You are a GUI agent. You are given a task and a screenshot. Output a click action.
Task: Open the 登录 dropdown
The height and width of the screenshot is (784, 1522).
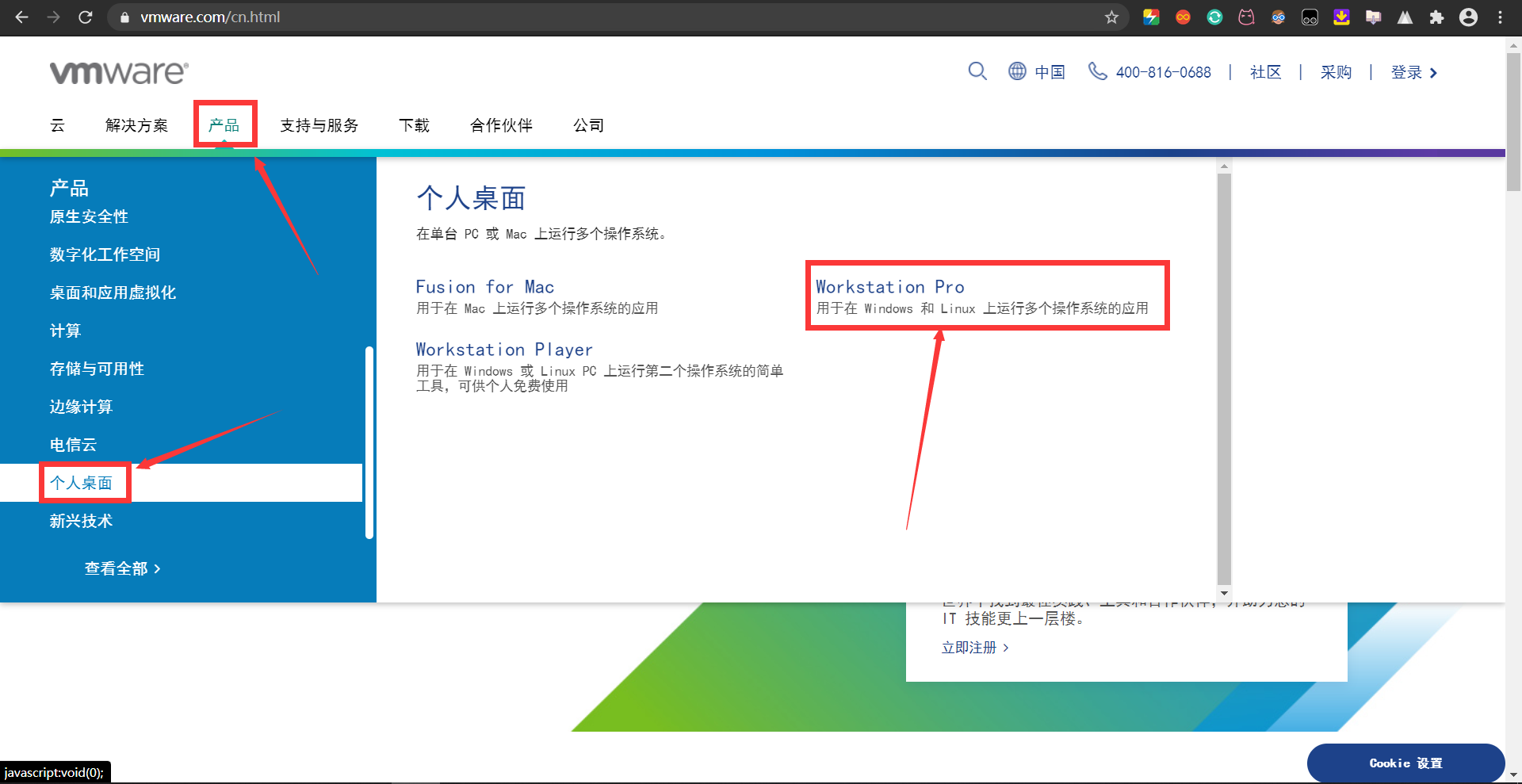coord(1408,71)
